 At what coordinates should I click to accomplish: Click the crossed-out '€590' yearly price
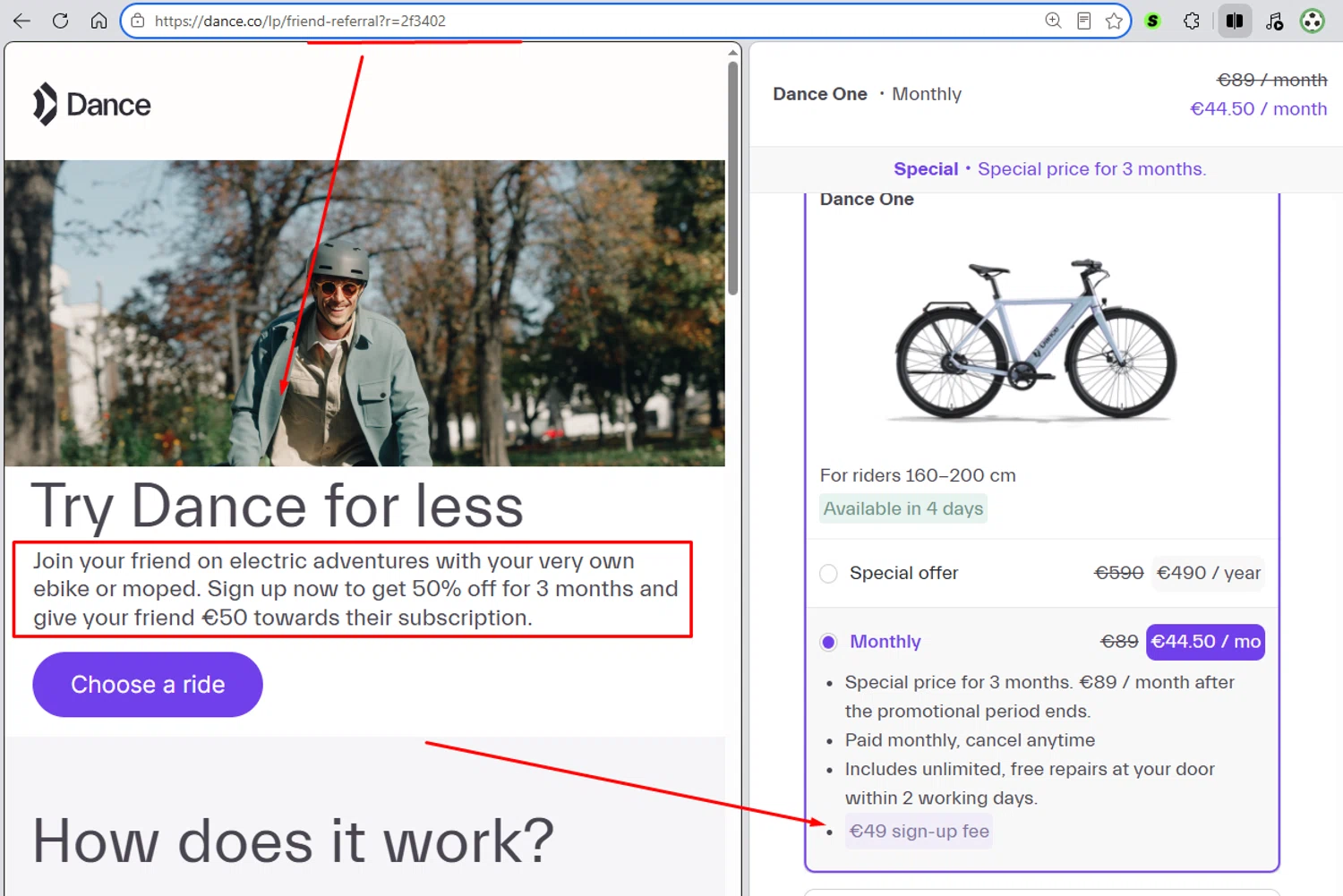[x=1119, y=573]
